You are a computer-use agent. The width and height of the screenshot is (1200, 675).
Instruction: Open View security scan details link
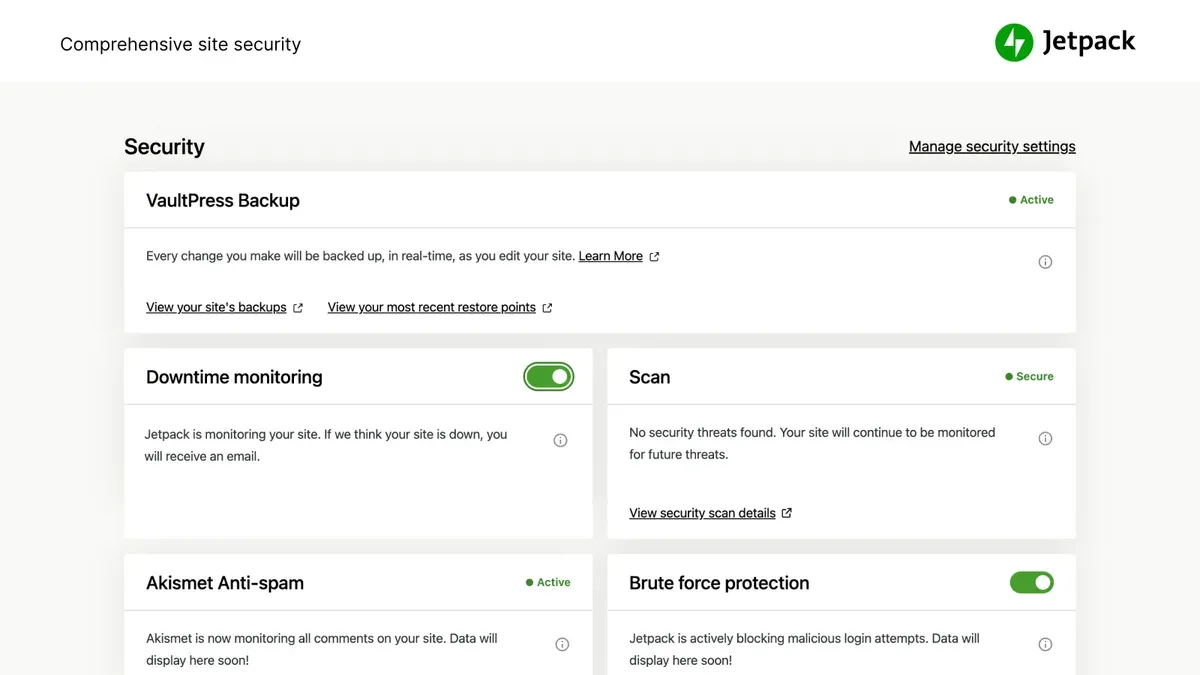point(702,513)
